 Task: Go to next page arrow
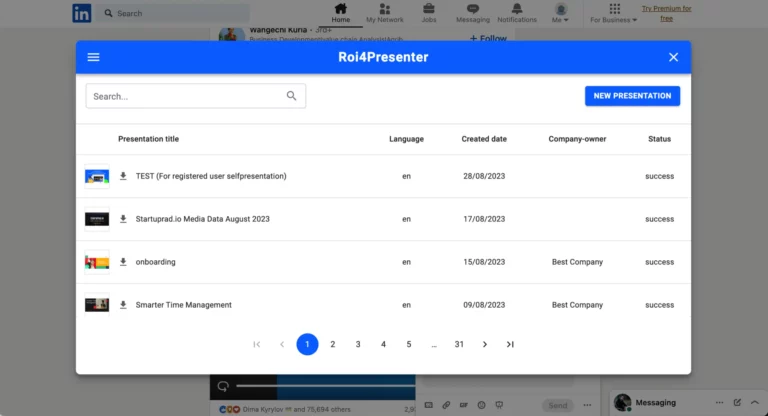[x=484, y=344]
